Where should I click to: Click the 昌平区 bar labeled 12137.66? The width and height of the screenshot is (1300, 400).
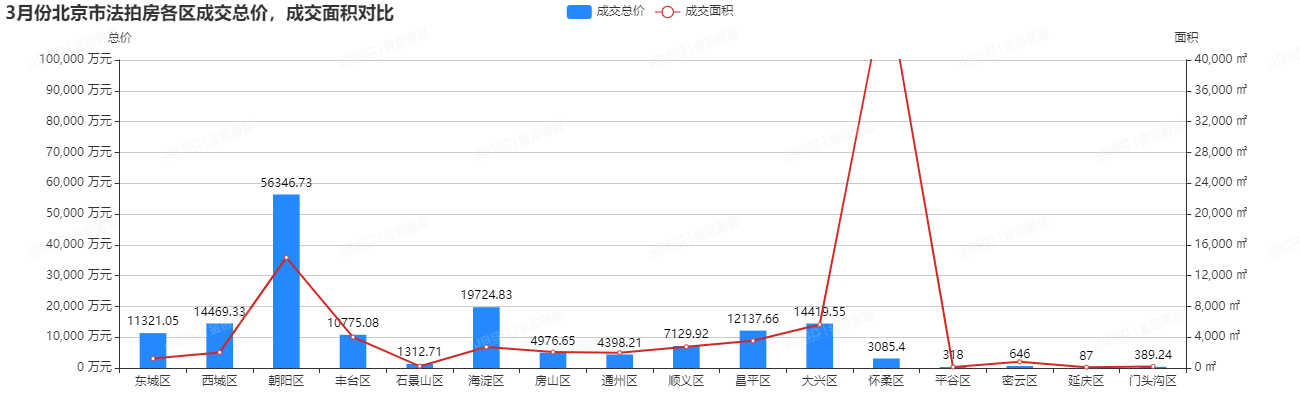click(753, 349)
